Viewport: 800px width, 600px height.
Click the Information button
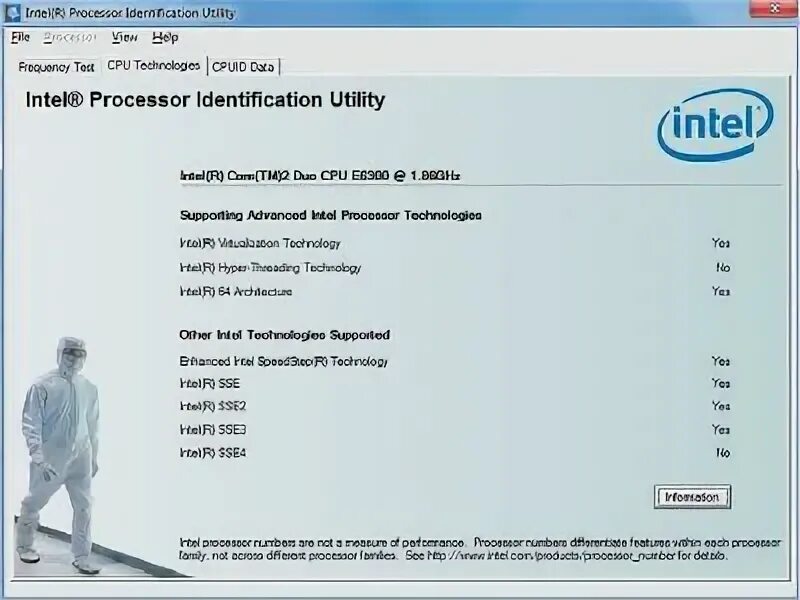point(692,497)
